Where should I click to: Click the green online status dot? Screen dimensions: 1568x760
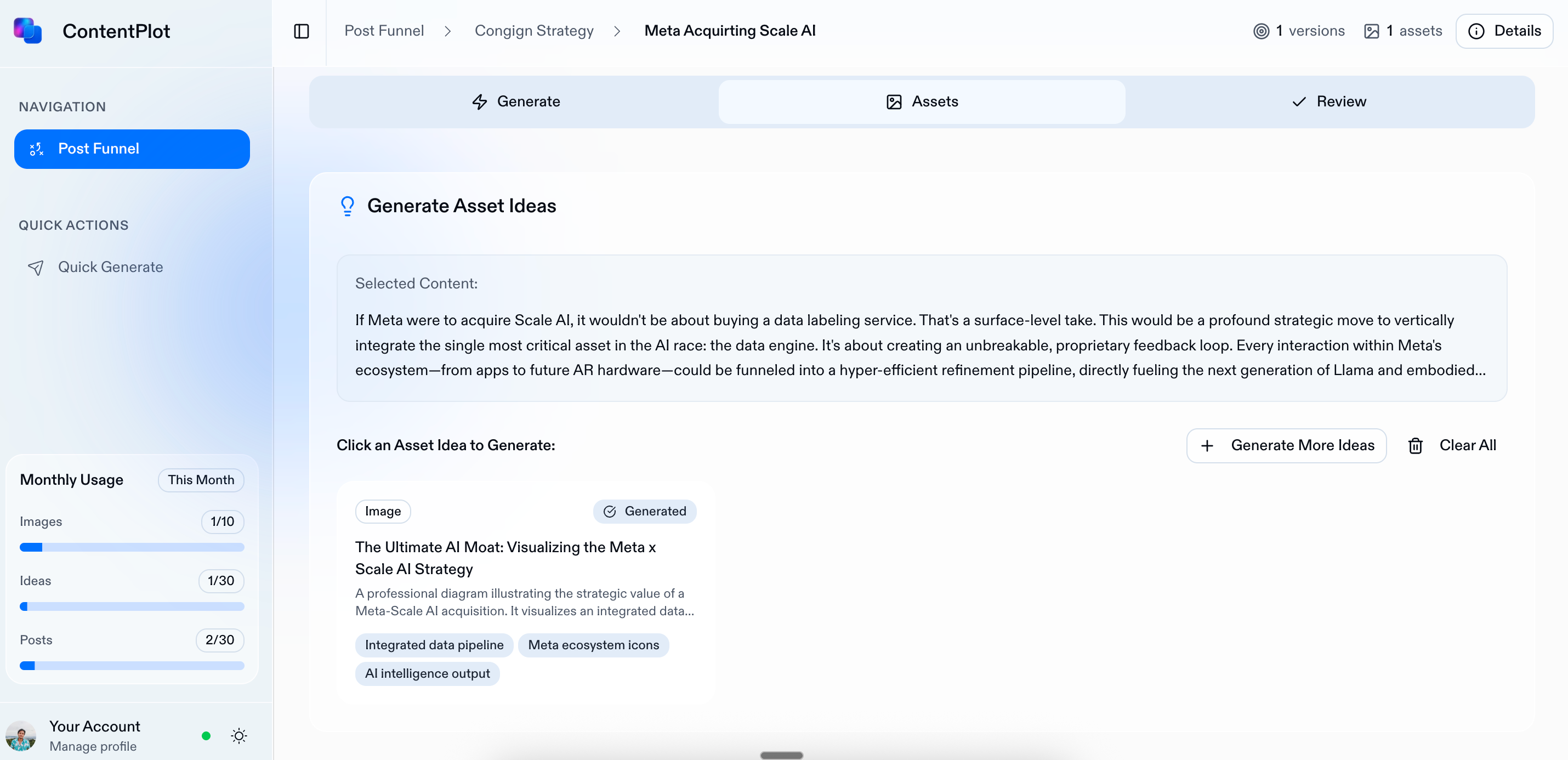pyautogui.click(x=206, y=736)
